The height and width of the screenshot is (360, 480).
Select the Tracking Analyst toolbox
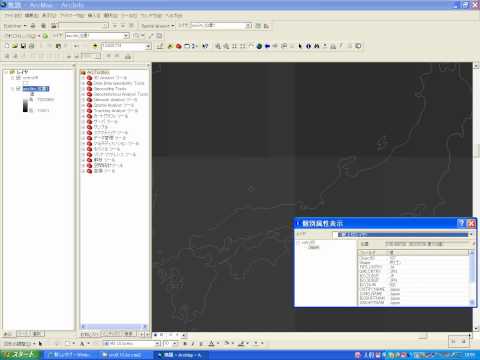(x=116, y=111)
